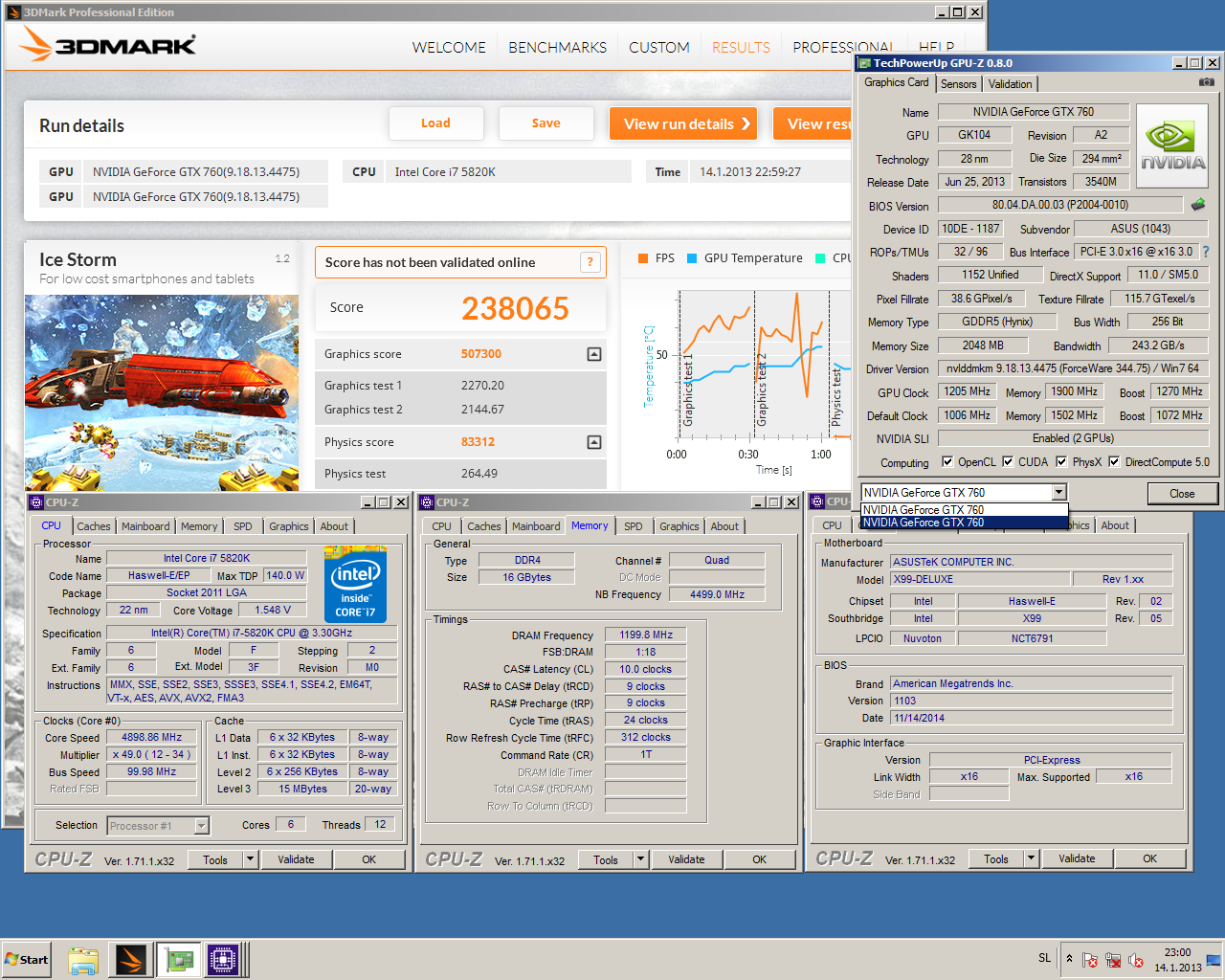Image resolution: width=1225 pixels, height=980 pixels.
Task: Open the Processor #1 selection dropdown
Action: 202,825
